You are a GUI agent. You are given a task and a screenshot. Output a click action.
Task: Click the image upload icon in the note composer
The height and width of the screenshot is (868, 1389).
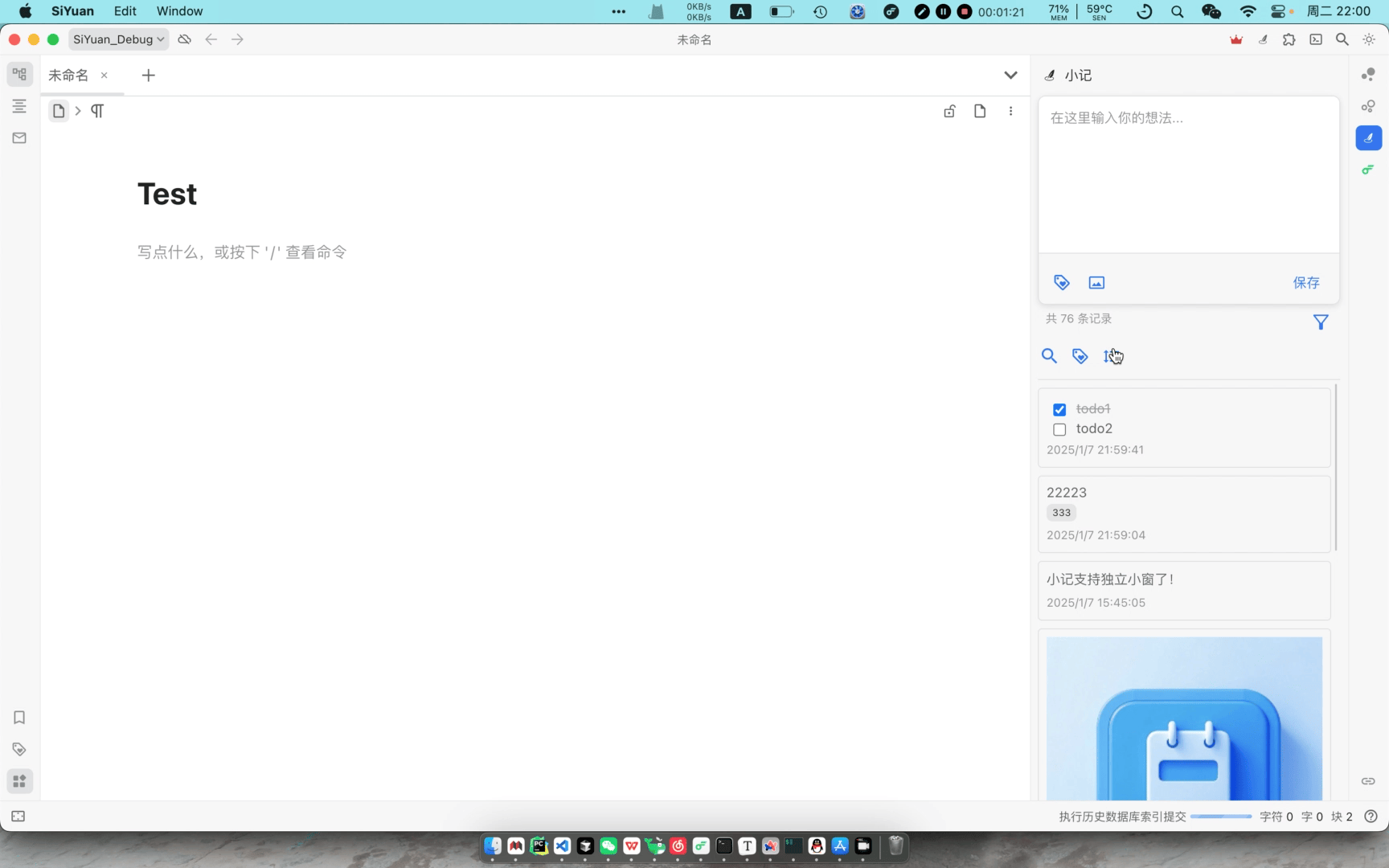tap(1096, 282)
